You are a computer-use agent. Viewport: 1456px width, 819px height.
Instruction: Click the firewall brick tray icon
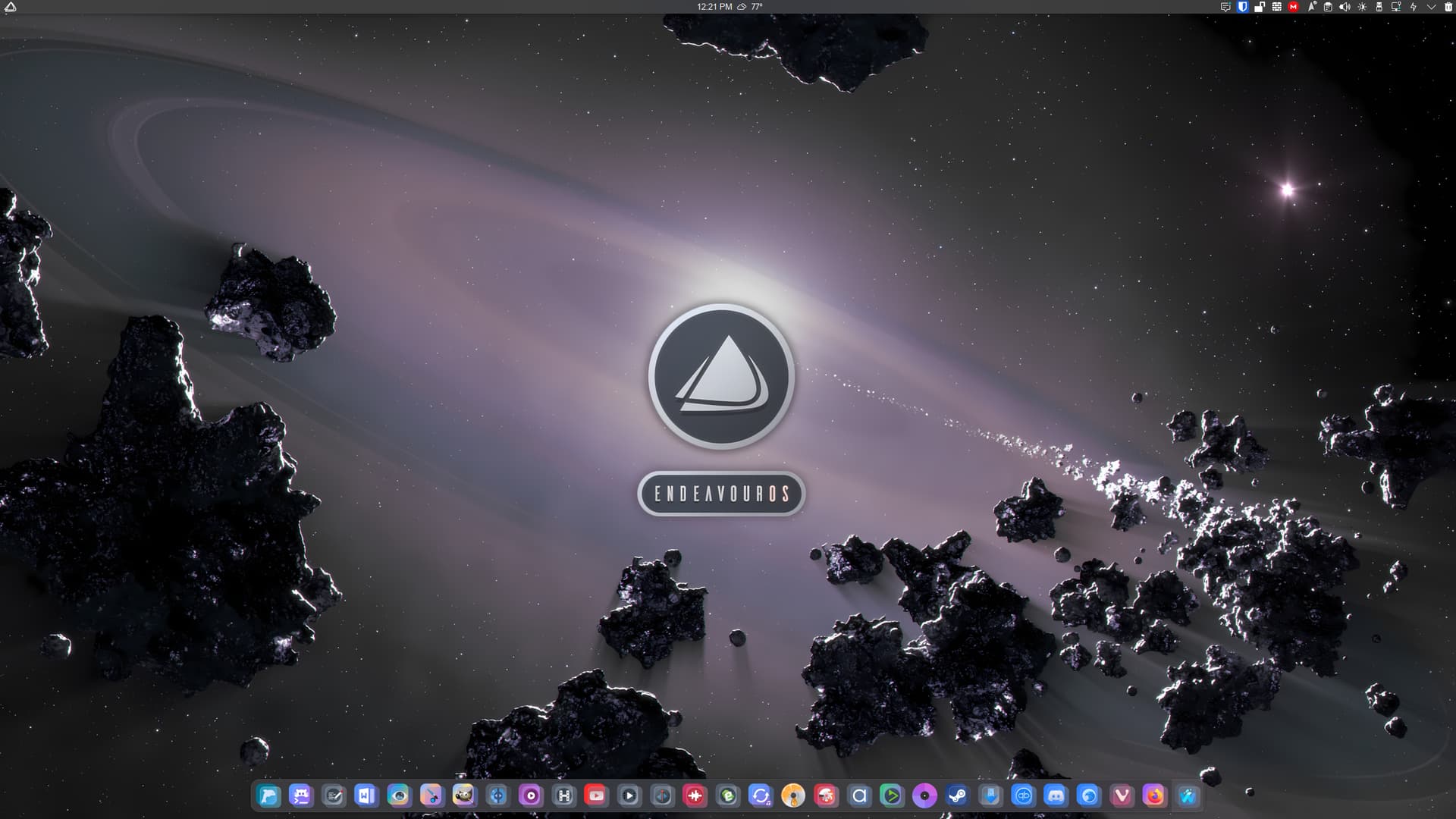coord(1277,7)
